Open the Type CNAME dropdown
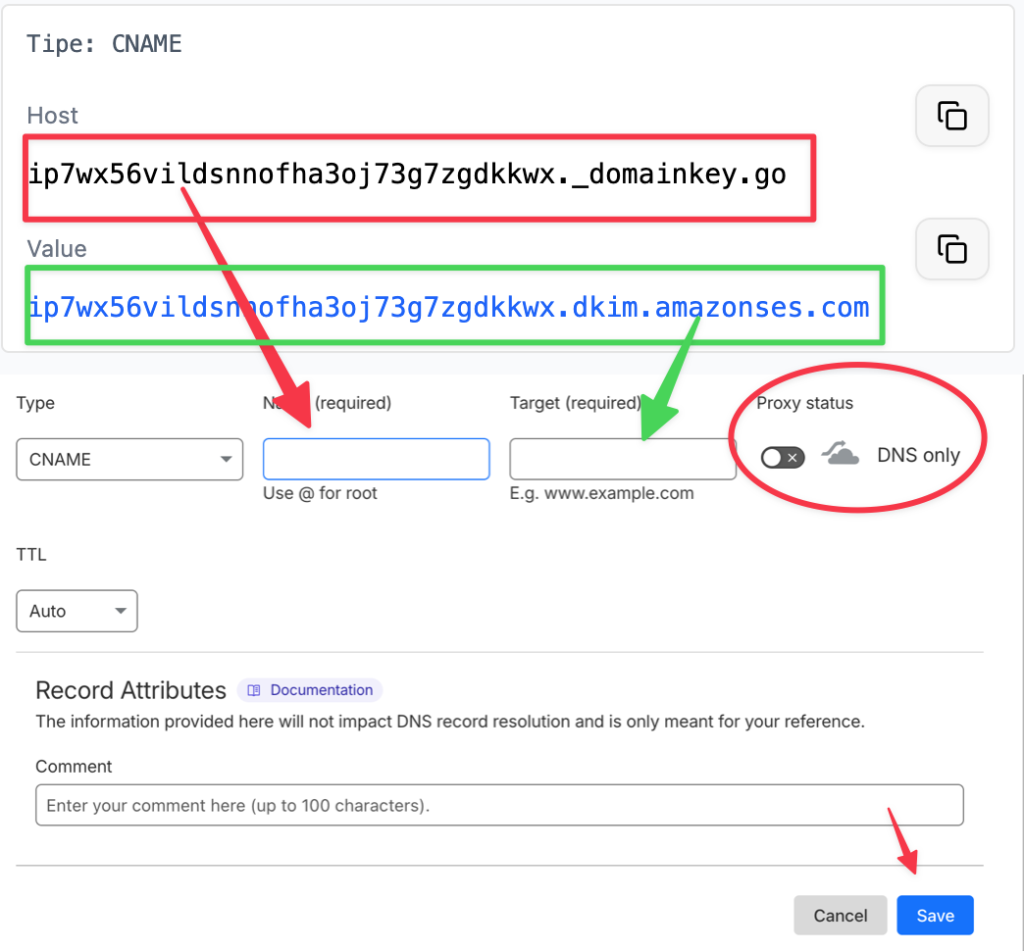Screen dimensions: 1024x951 tap(129, 459)
